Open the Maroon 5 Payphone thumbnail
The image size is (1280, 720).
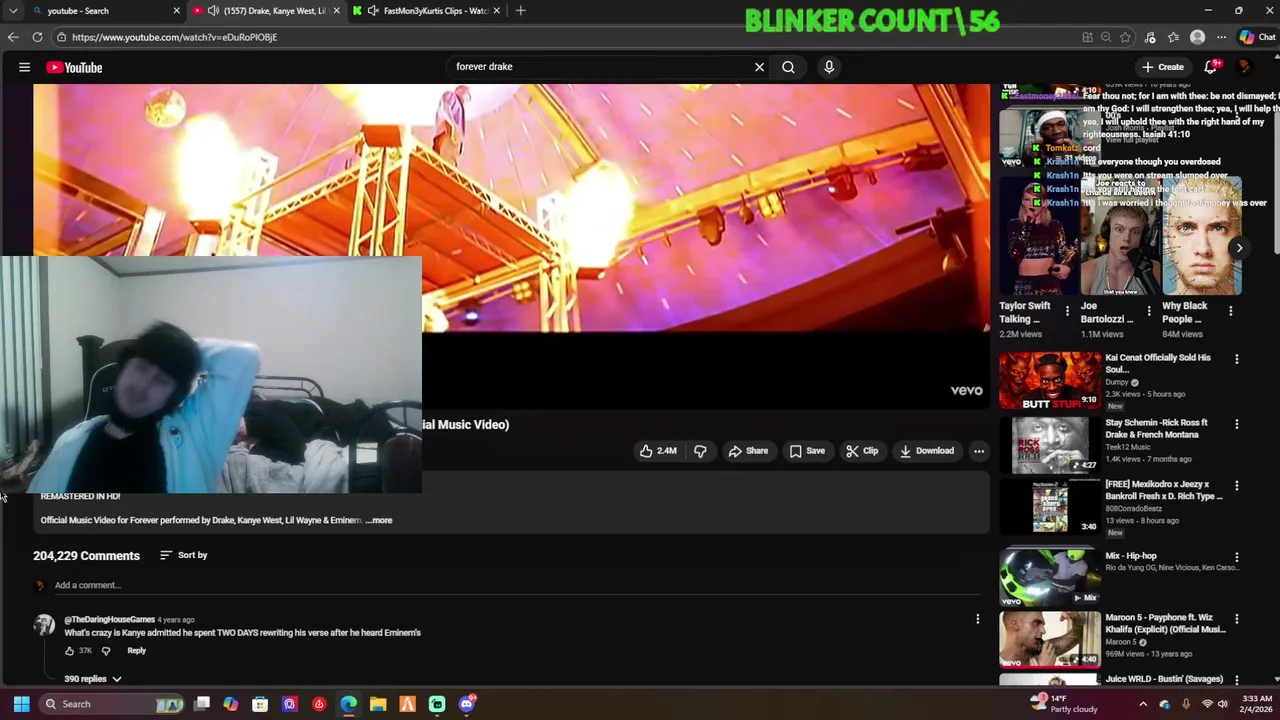(x=1050, y=638)
